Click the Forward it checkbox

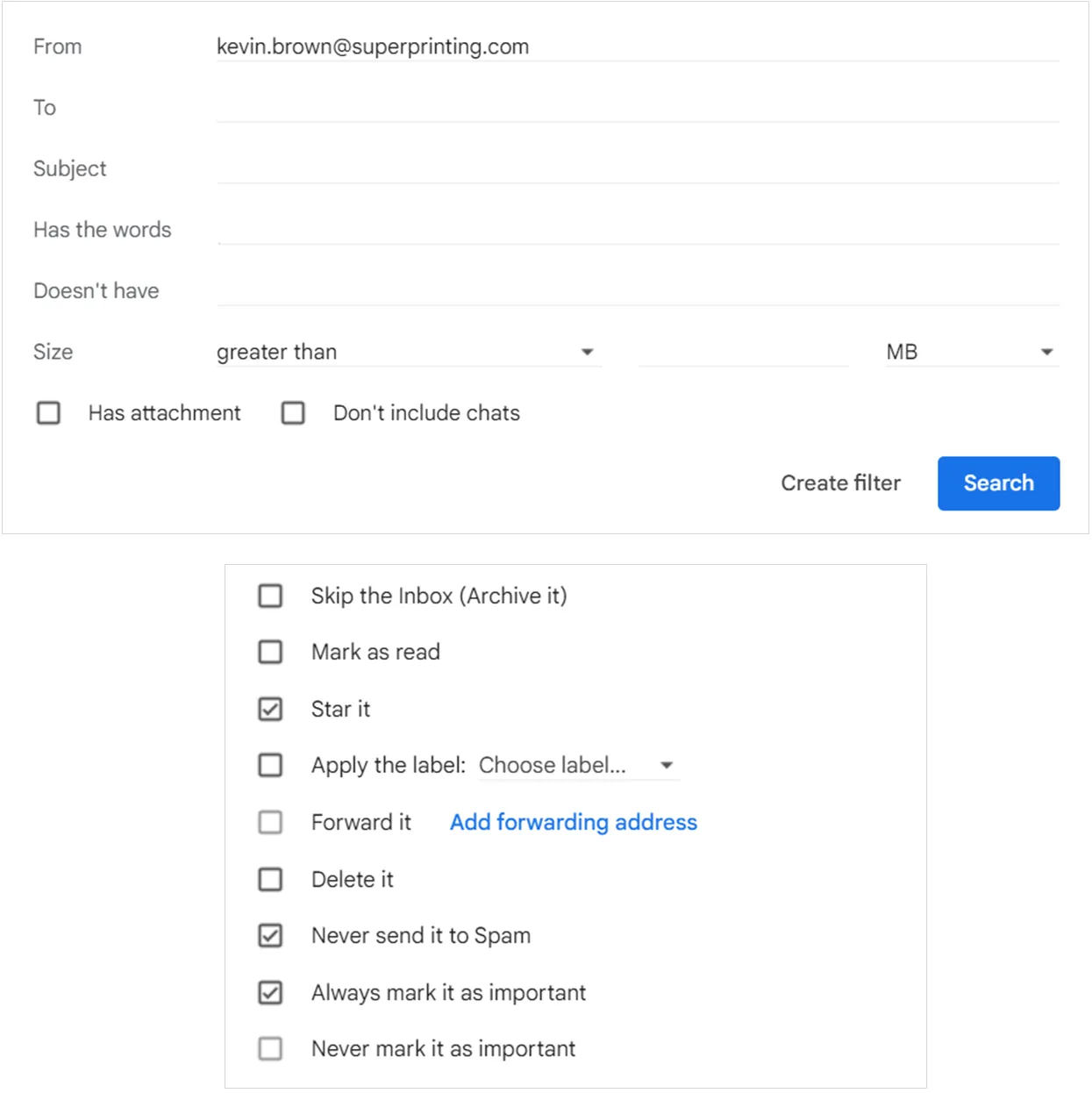(x=270, y=823)
